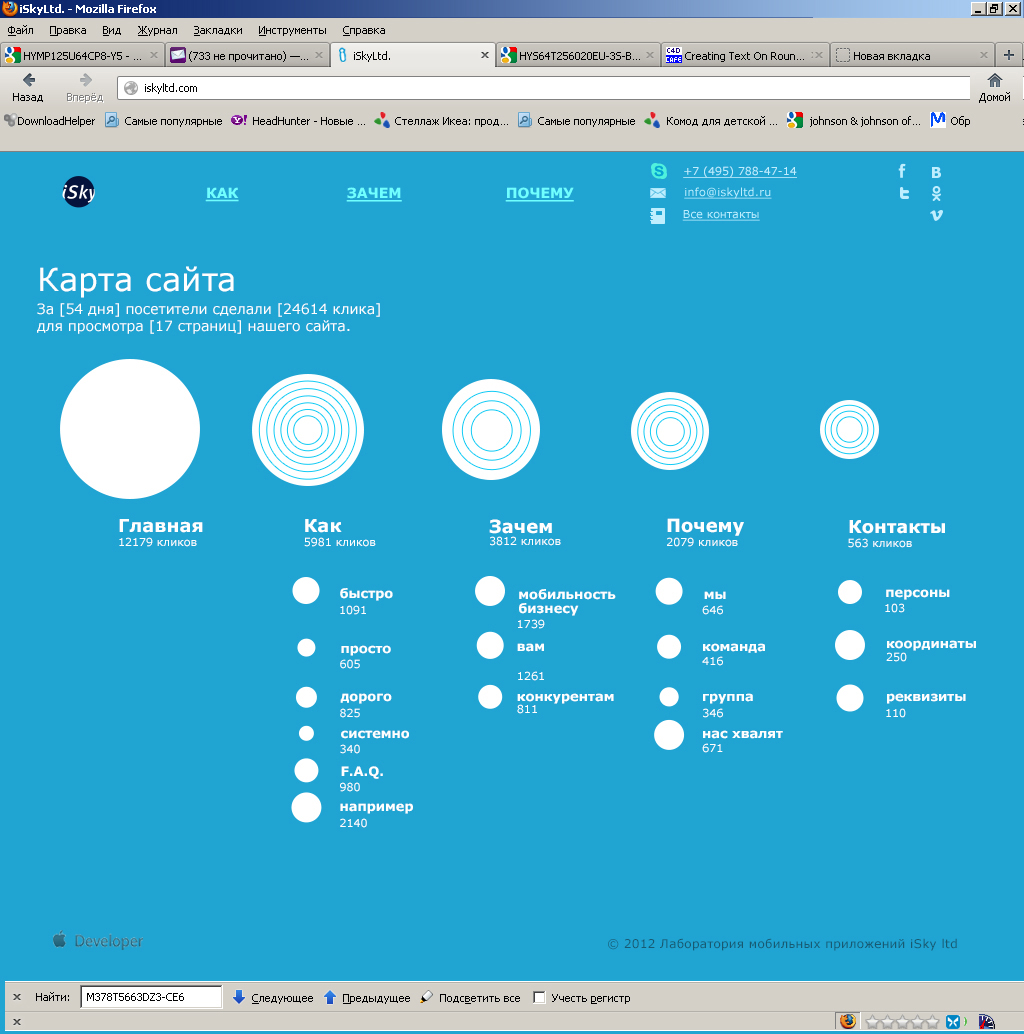1024x1034 pixels.
Task: Click the circle next to нас хвалят
Action: tap(669, 735)
